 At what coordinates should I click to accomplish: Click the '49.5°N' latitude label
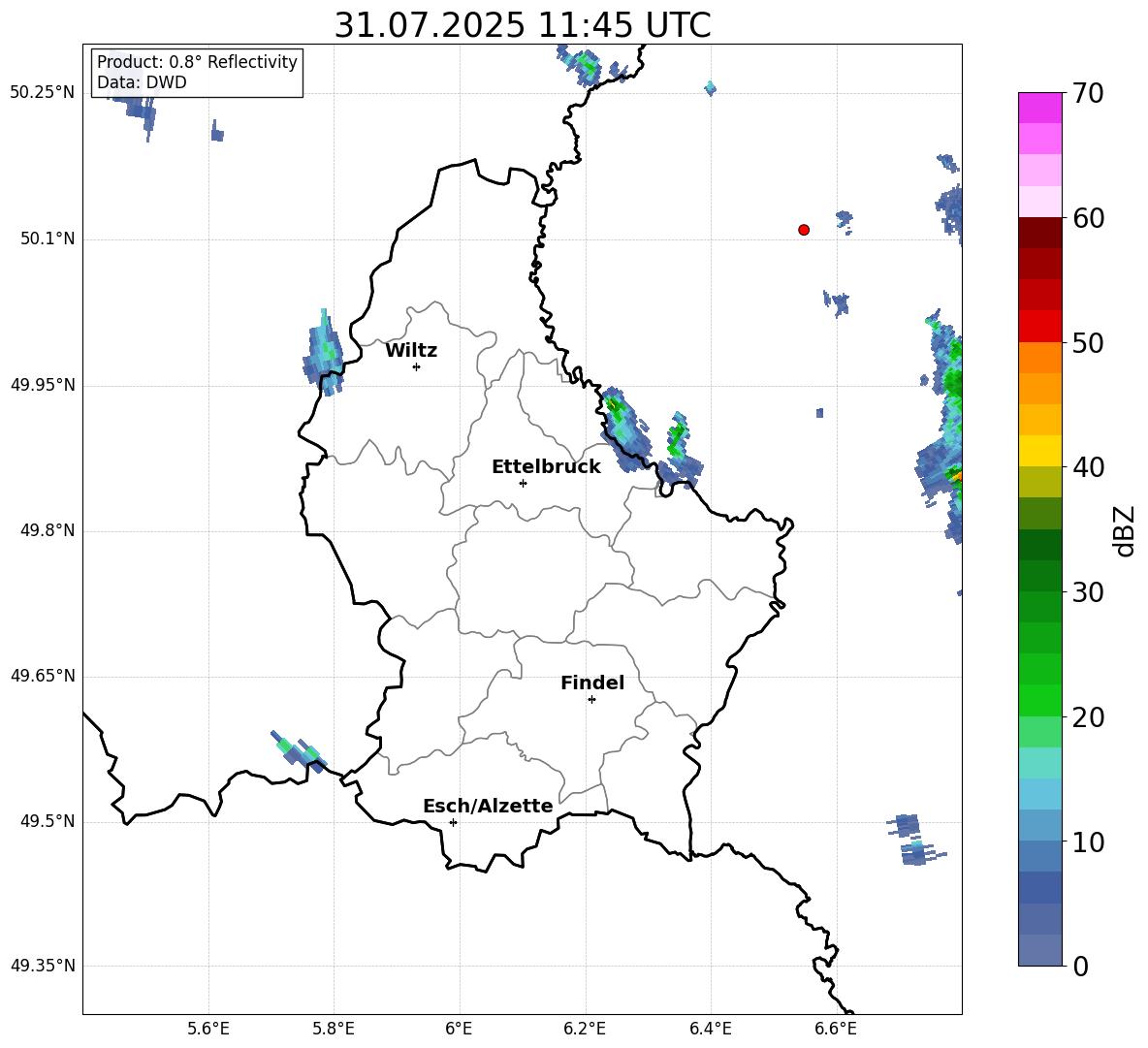pos(48,821)
